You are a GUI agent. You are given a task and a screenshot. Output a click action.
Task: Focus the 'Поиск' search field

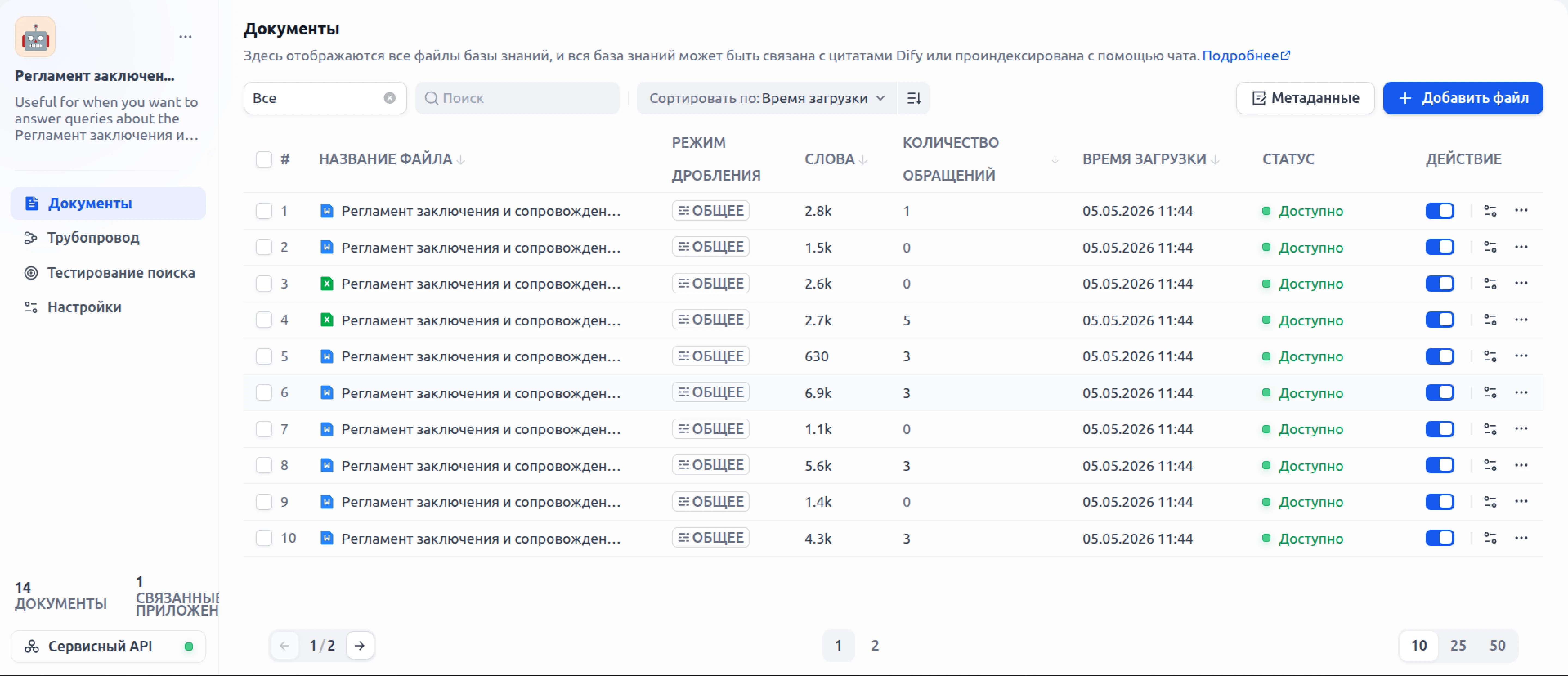click(517, 98)
